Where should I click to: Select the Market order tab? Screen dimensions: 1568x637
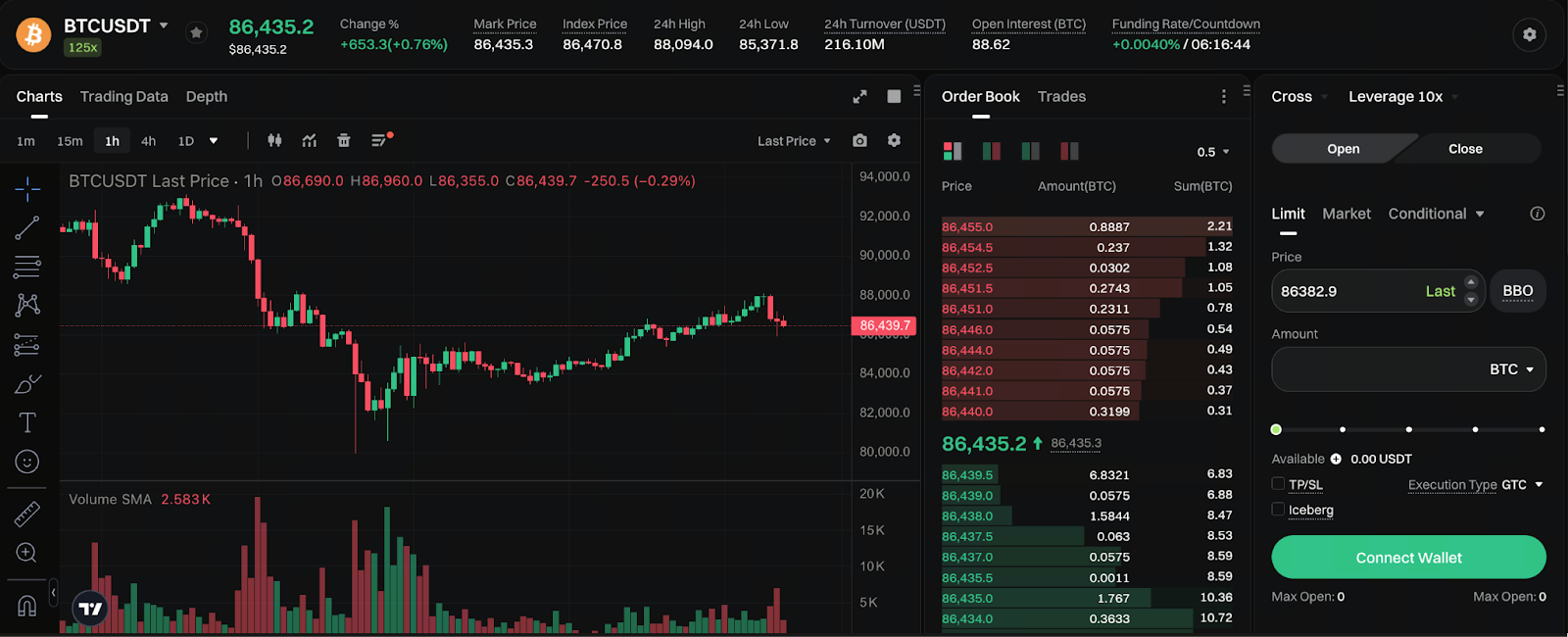click(x=1347, y=214)
